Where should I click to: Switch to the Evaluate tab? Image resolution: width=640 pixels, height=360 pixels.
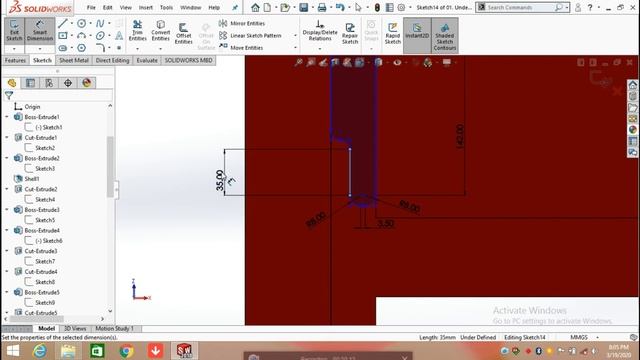pyautogui.click(x=147, y=60)
